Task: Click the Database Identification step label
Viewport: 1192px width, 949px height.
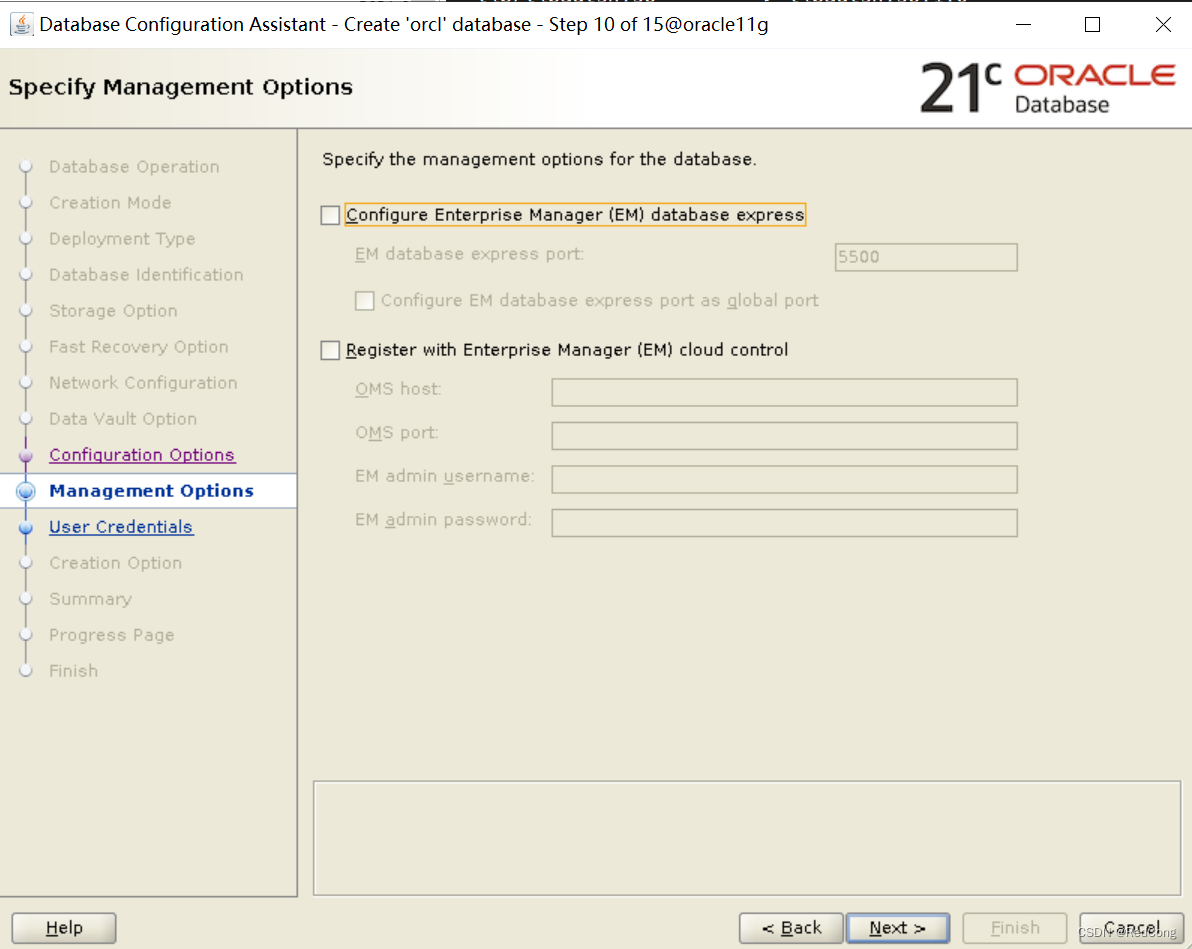Action: (x=146, y=275)
